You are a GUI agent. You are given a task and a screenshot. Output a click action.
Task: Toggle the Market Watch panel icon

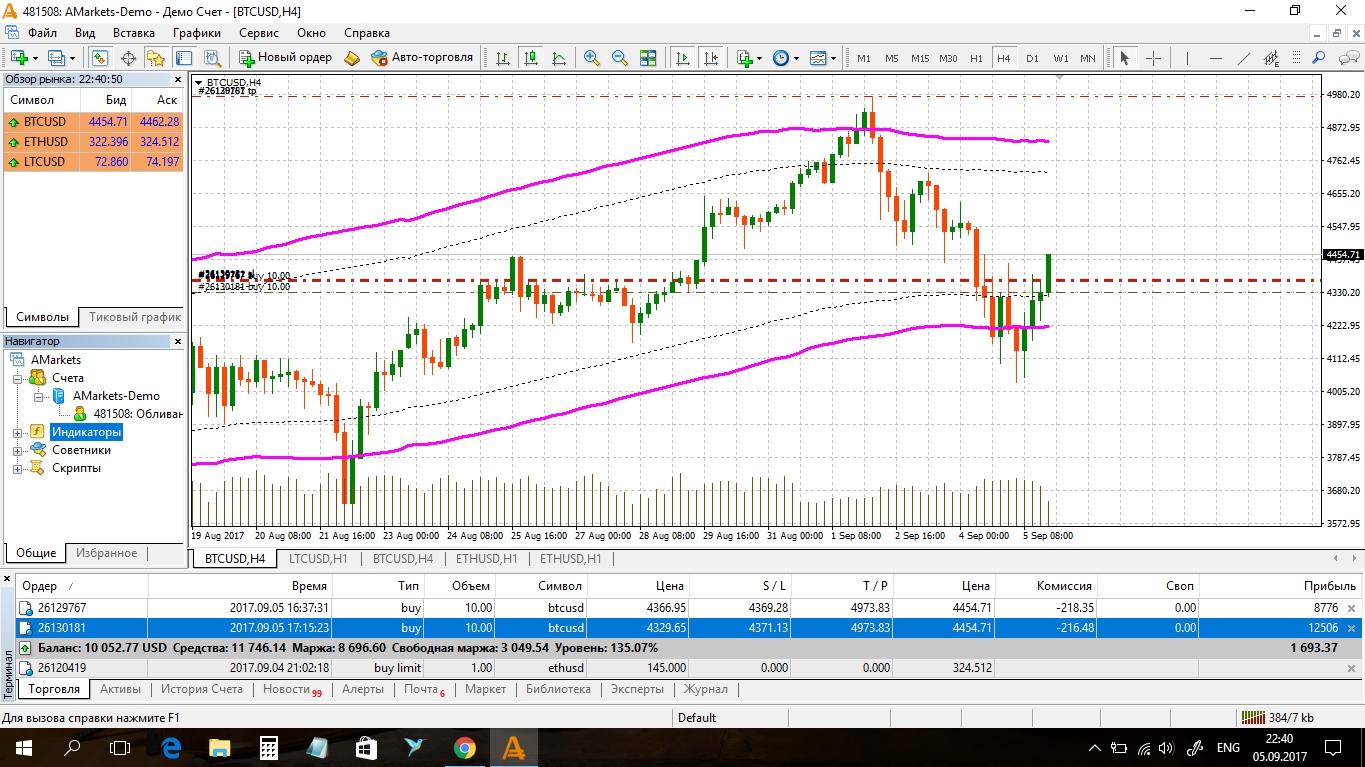100,58
